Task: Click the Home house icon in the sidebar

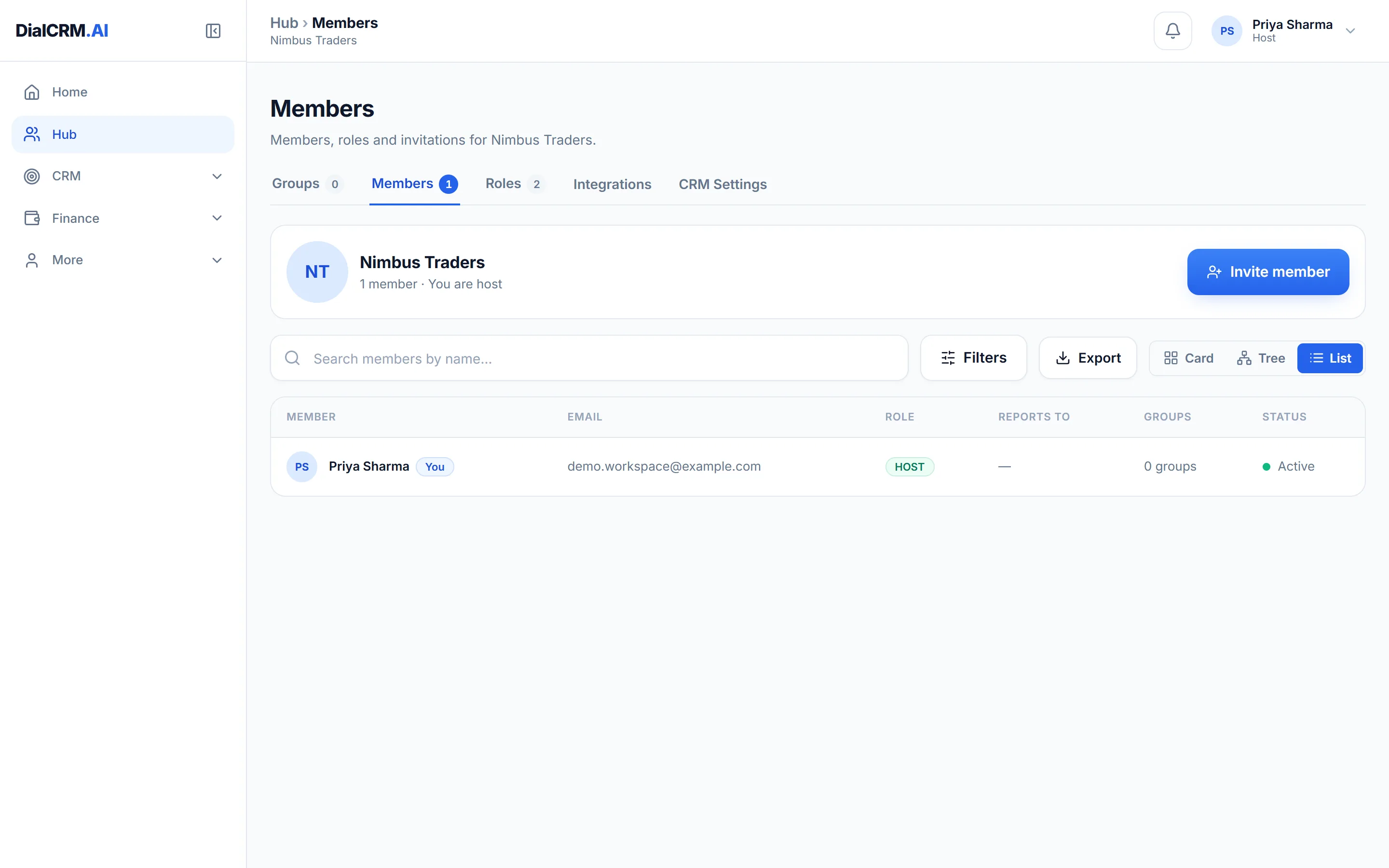Action: click(x=32, y=92)
